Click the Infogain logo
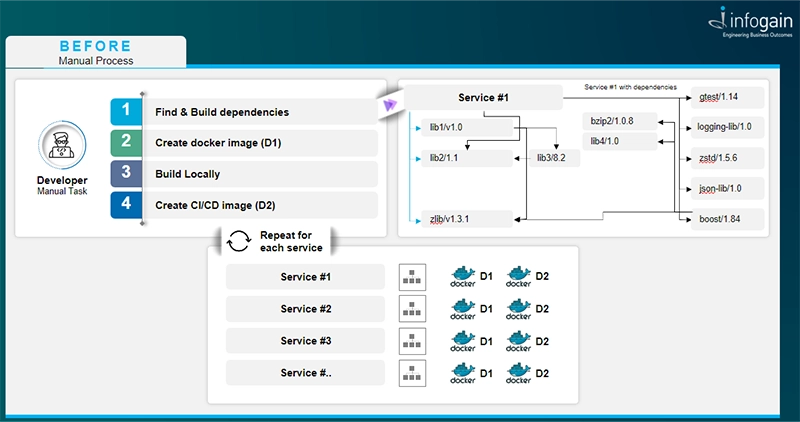 pyautogui.click(x=751, y=22)
